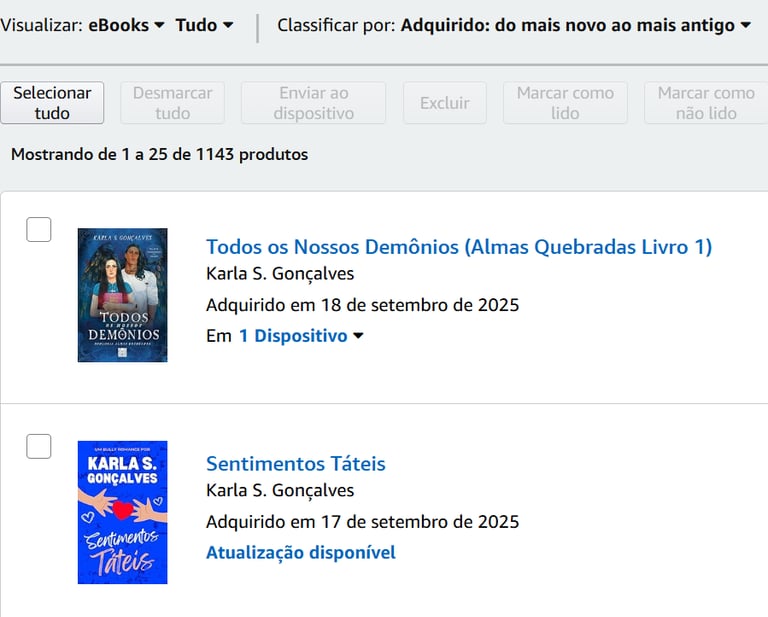Tick the checkbox beside Sentimentos Táteis
This screenshot has width=768, height=617.
[39, 447]
